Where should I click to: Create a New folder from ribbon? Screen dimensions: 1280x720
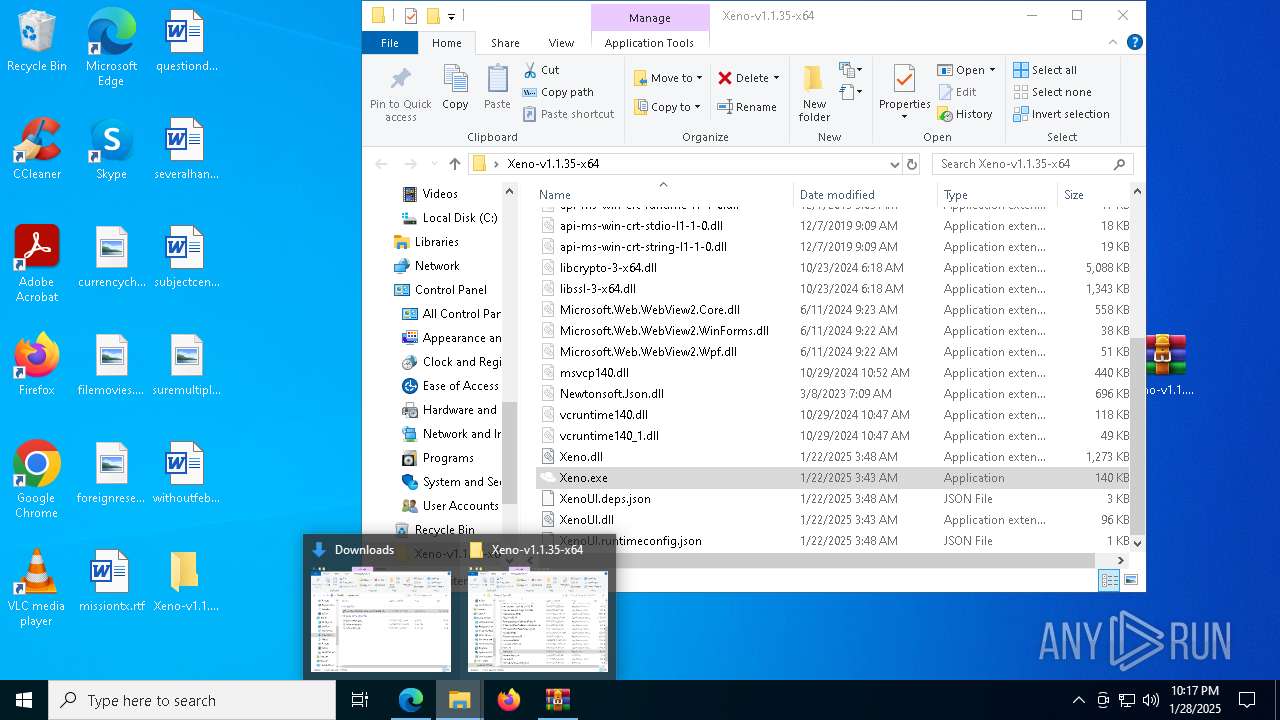(x=814, y=93)
